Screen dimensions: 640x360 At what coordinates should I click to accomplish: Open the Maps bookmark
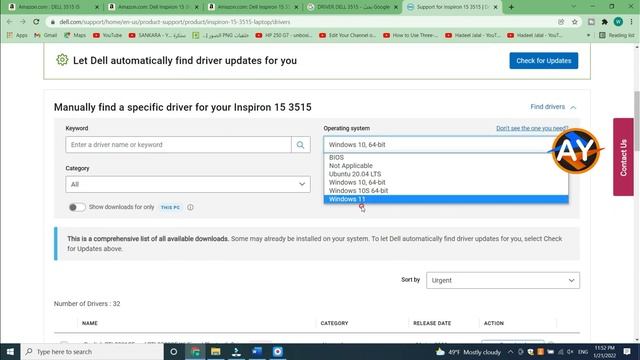(x=75, y=36)
